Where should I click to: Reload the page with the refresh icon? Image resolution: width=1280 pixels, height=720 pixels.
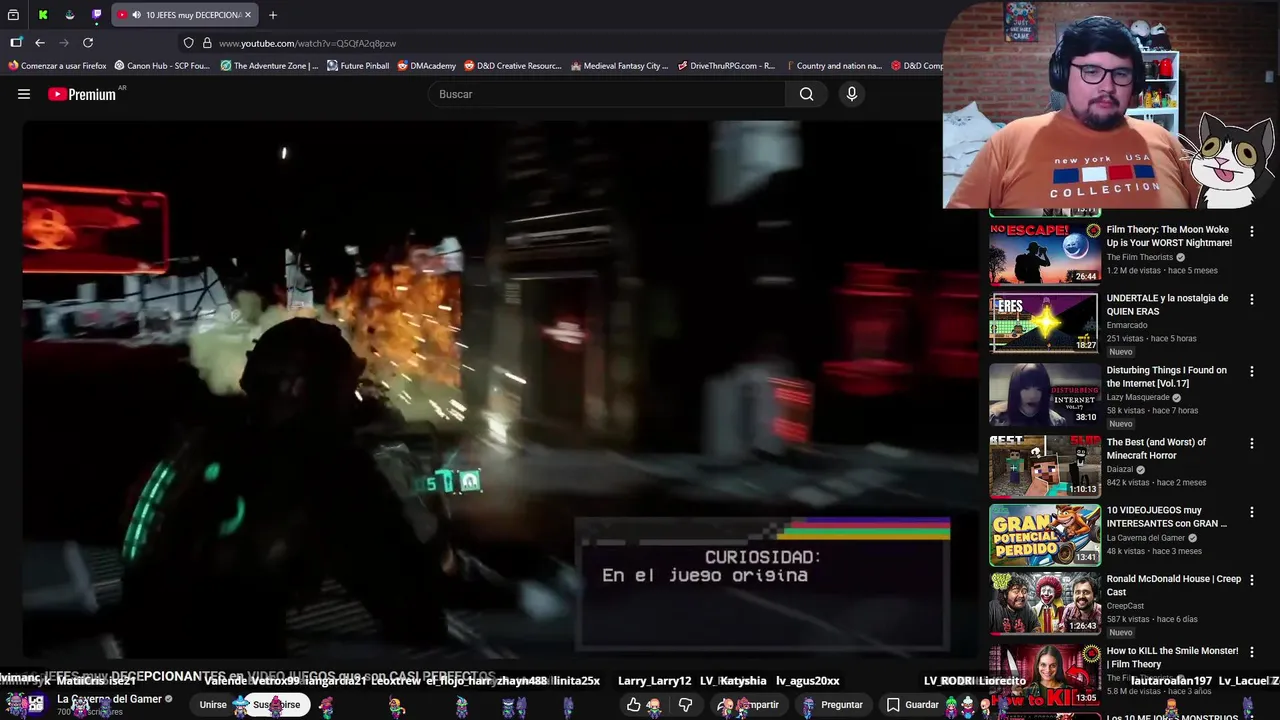[x=88, y=43]
